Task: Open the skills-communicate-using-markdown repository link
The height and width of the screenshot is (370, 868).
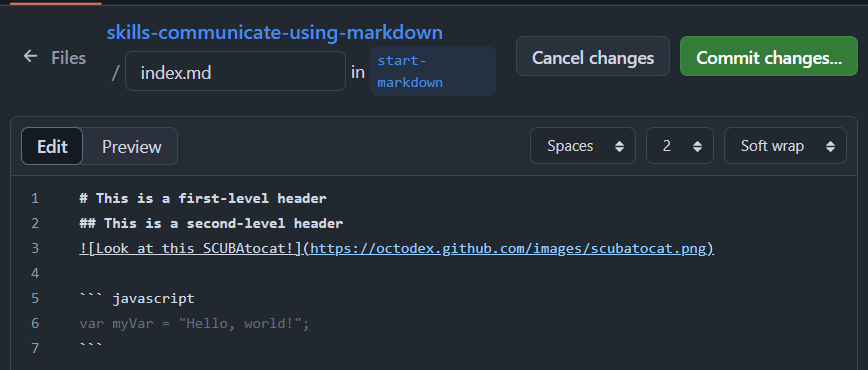Action: (275, 33)
